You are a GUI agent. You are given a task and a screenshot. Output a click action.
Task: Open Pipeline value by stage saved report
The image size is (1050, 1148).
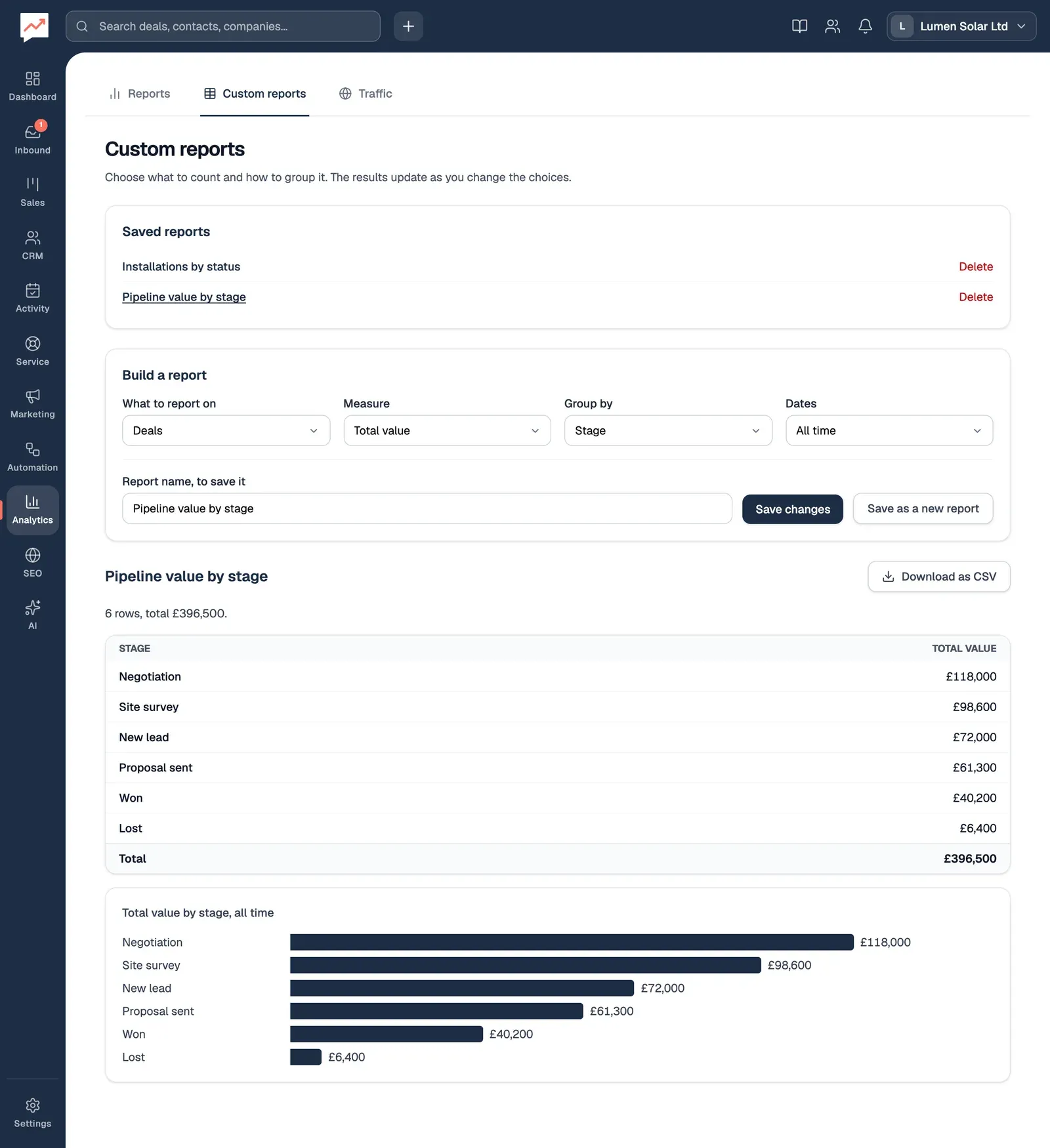(184, 297)
